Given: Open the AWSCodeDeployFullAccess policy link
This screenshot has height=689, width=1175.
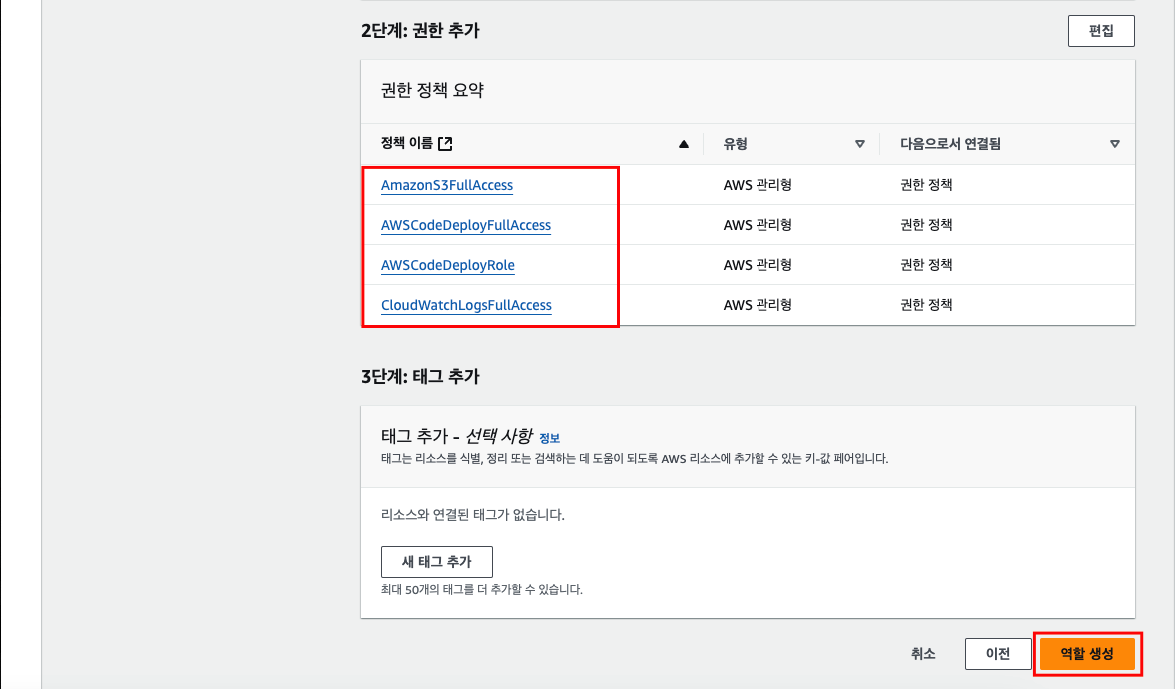Looking at the screenshot, I should 465,225.
